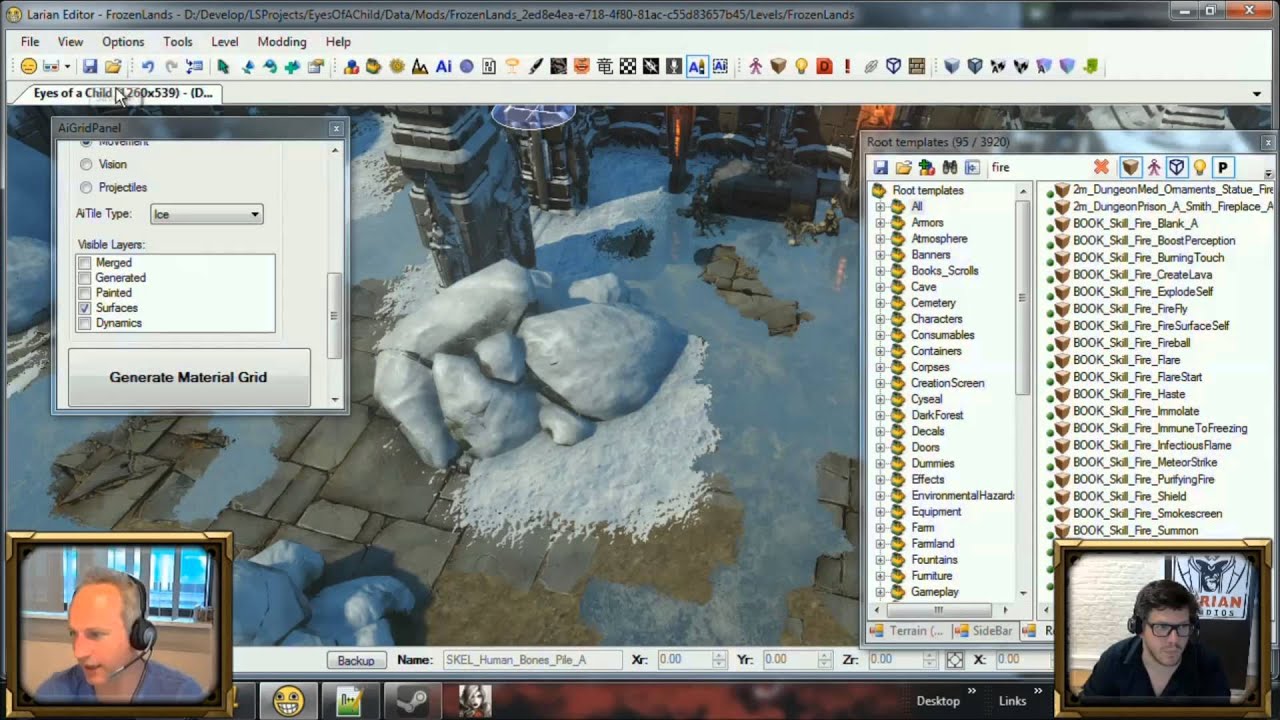Viewport: 1280px width, 720px height.
Task: Enable the Merged visible layer checkbox
Action: [x=85, y=263]
